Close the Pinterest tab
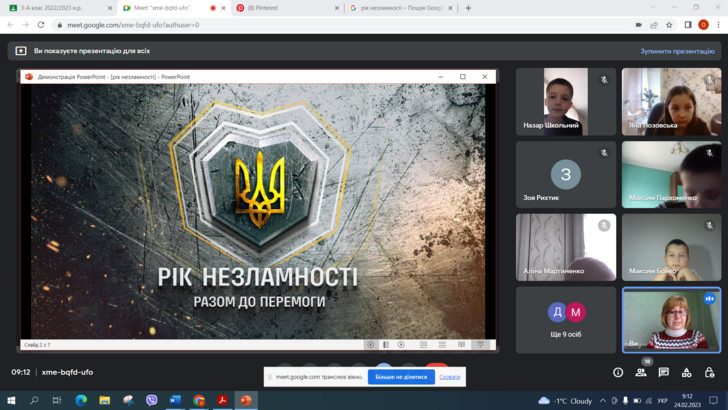The width and height of the screenshot is (728, 410). click(x=337, y=8)
